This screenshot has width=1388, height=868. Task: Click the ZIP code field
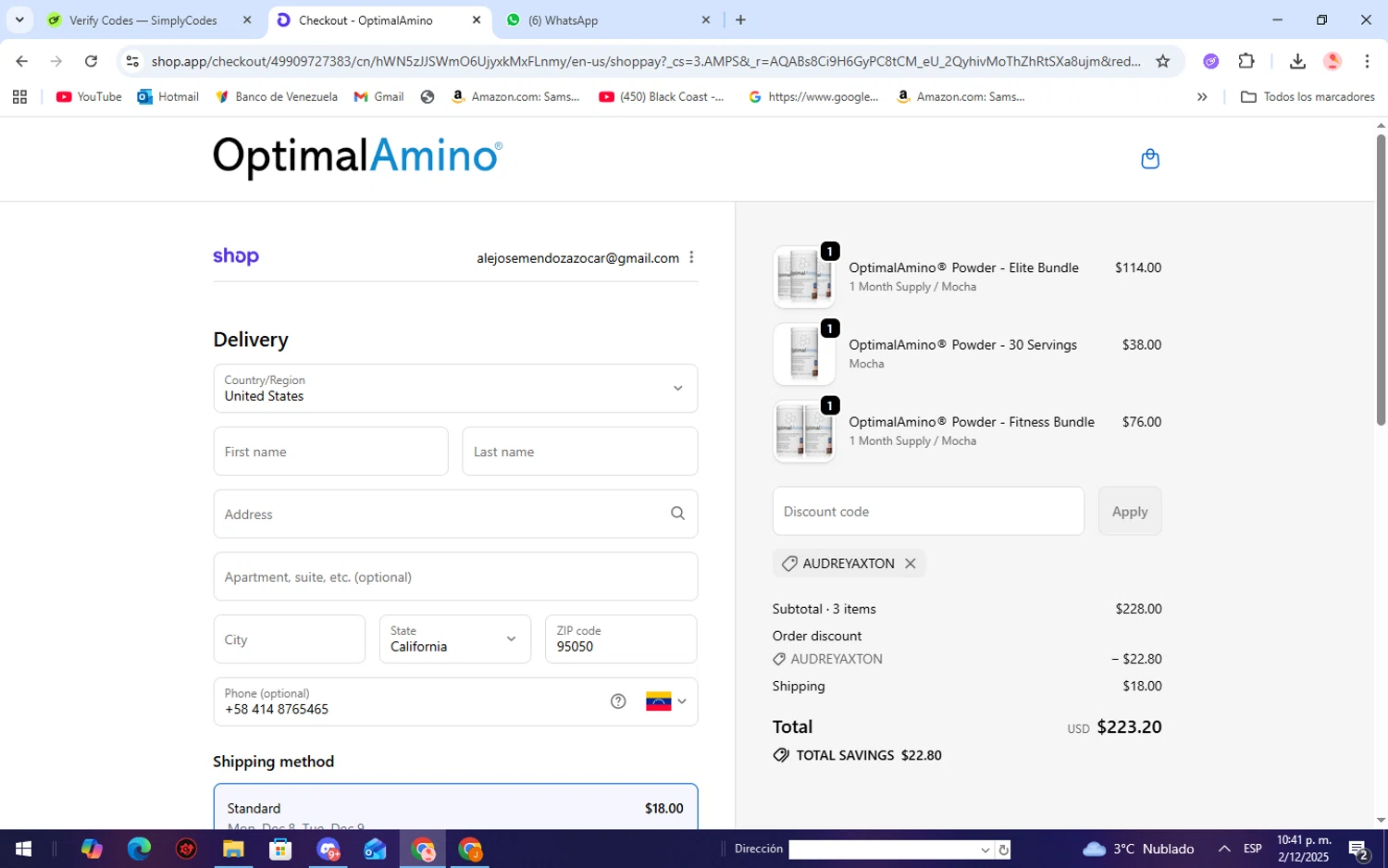[621, 639]
